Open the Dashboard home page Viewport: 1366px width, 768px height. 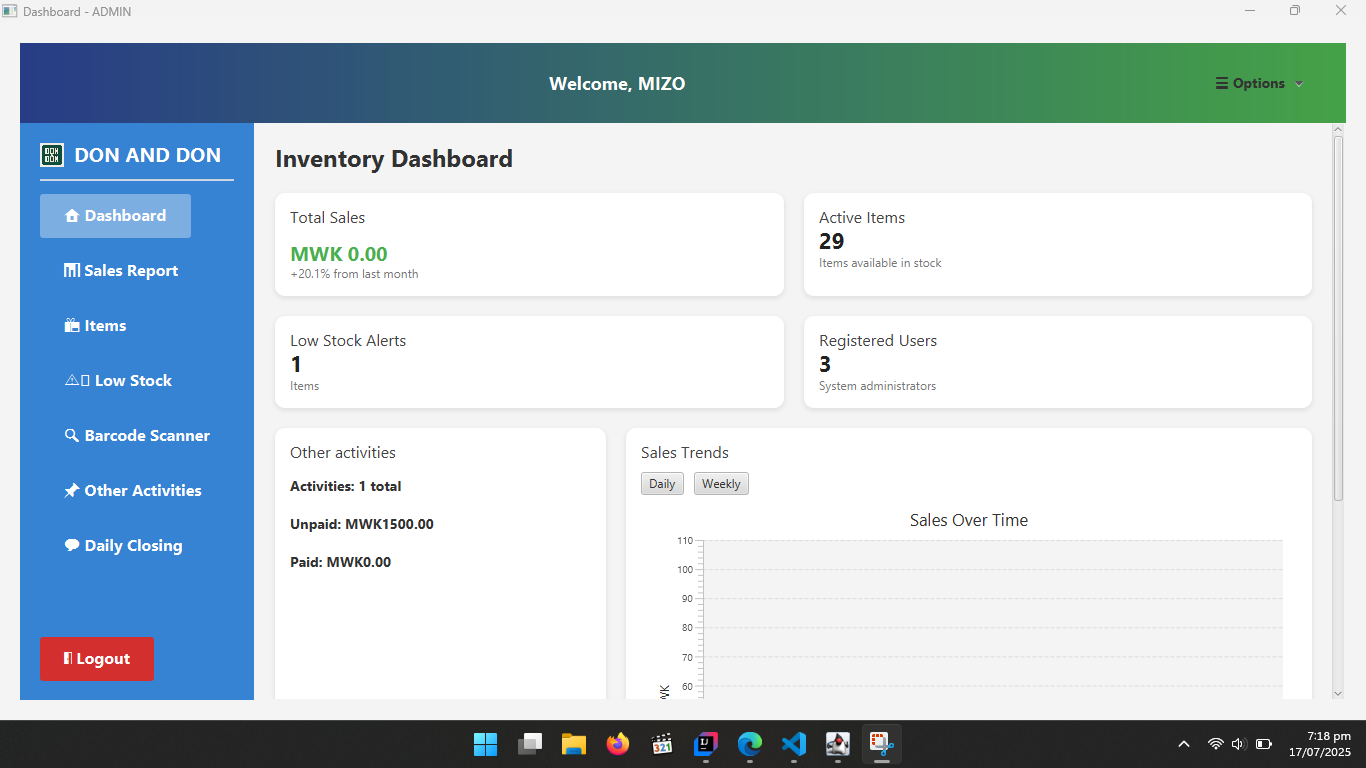point(115,216)
